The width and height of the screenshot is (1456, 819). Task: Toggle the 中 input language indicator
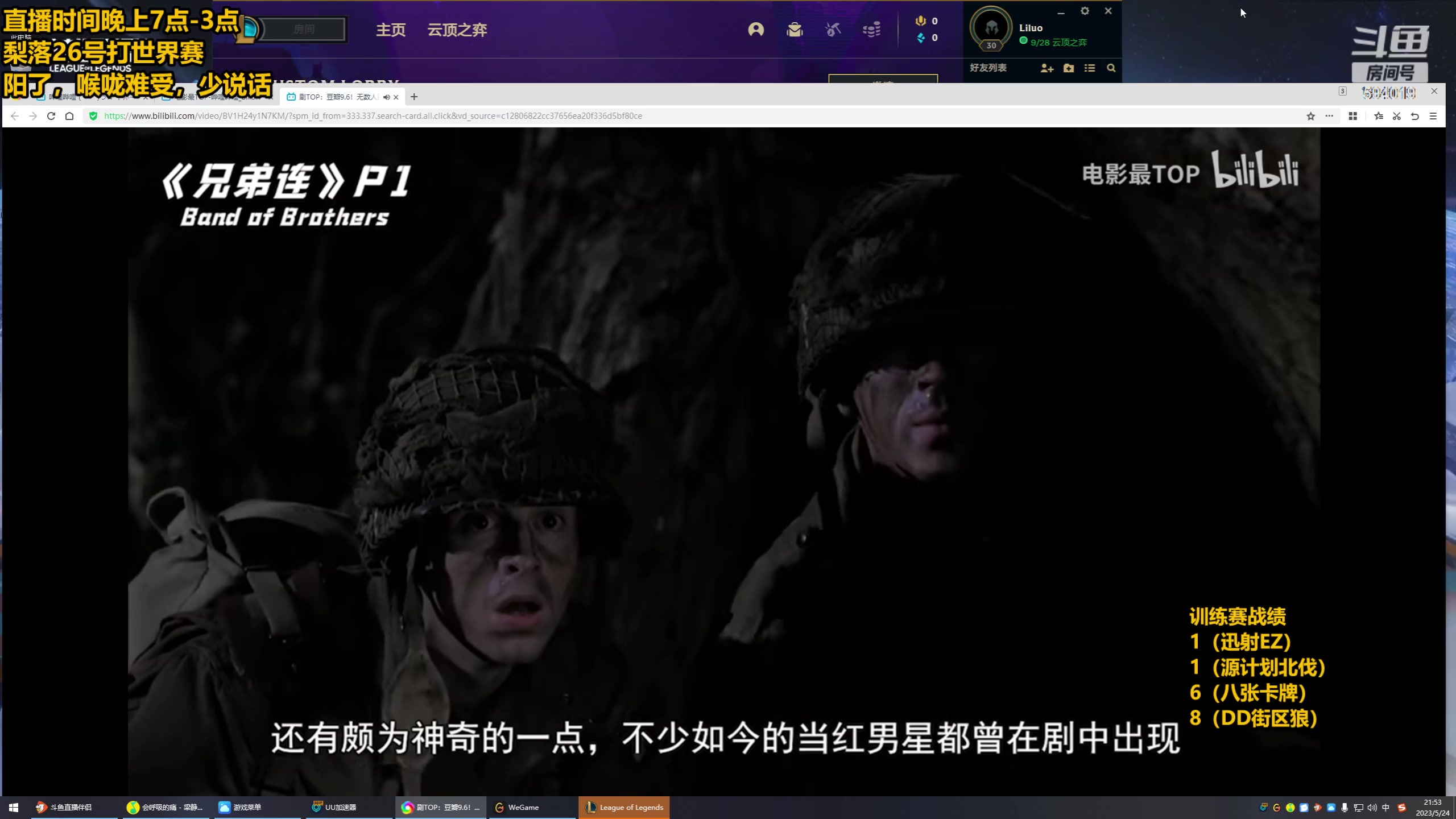(1385, 808)
